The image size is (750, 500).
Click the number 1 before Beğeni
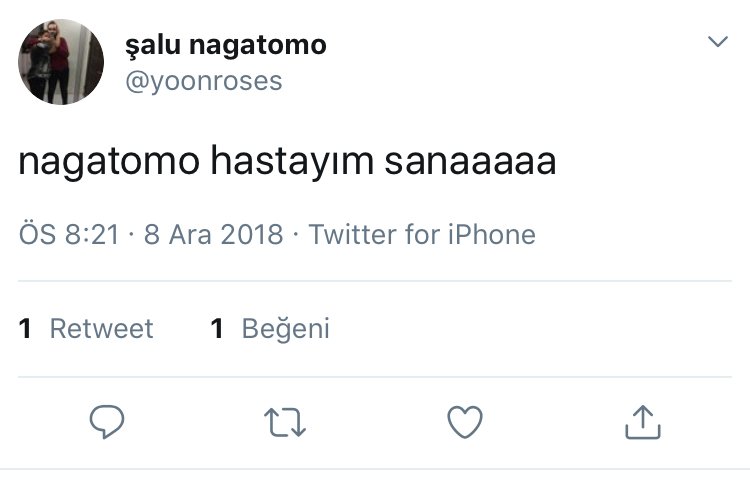216,328
